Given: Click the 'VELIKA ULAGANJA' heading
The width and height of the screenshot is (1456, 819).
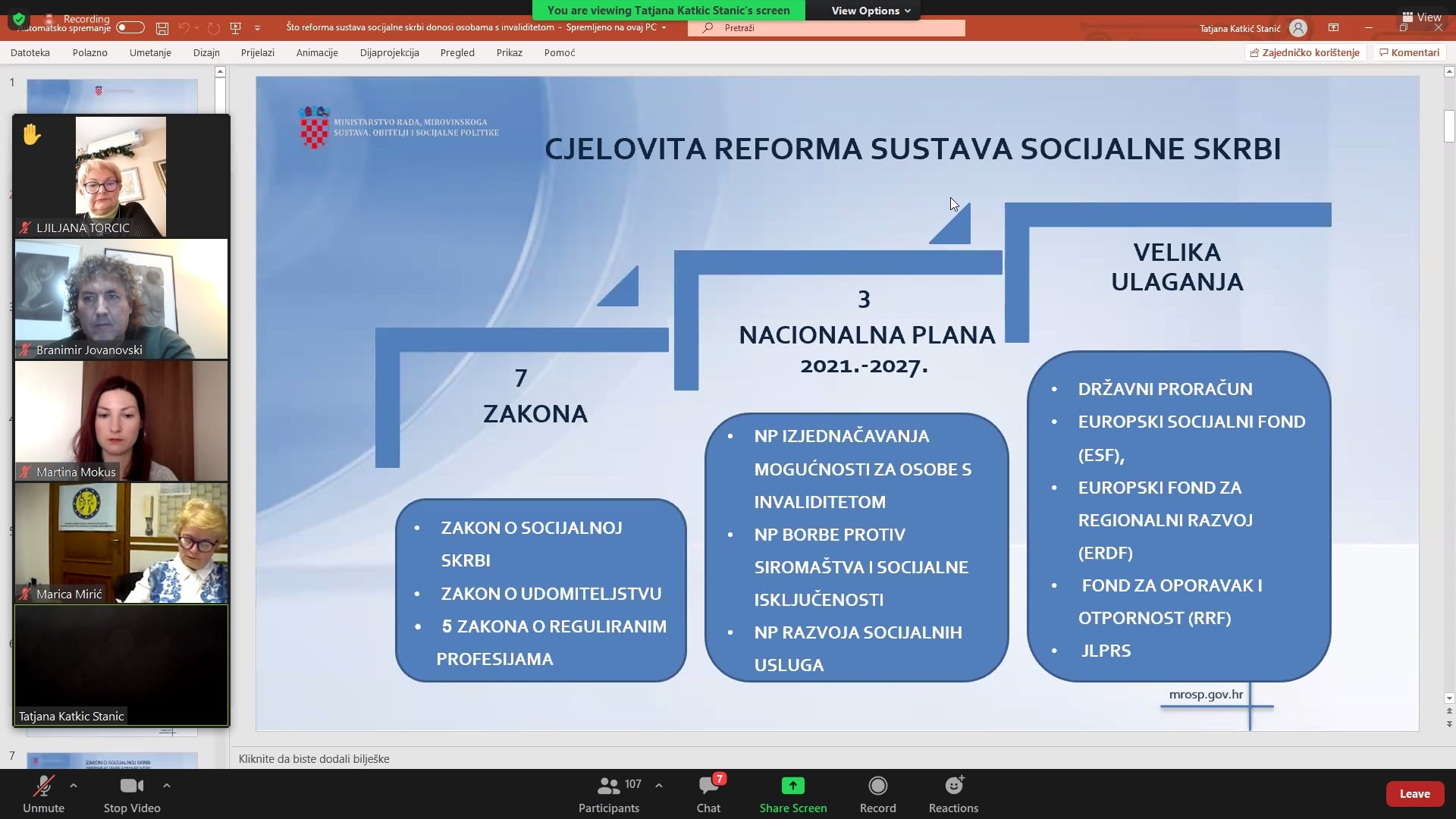Looking at the screenshot, I should pos(1177,267).
